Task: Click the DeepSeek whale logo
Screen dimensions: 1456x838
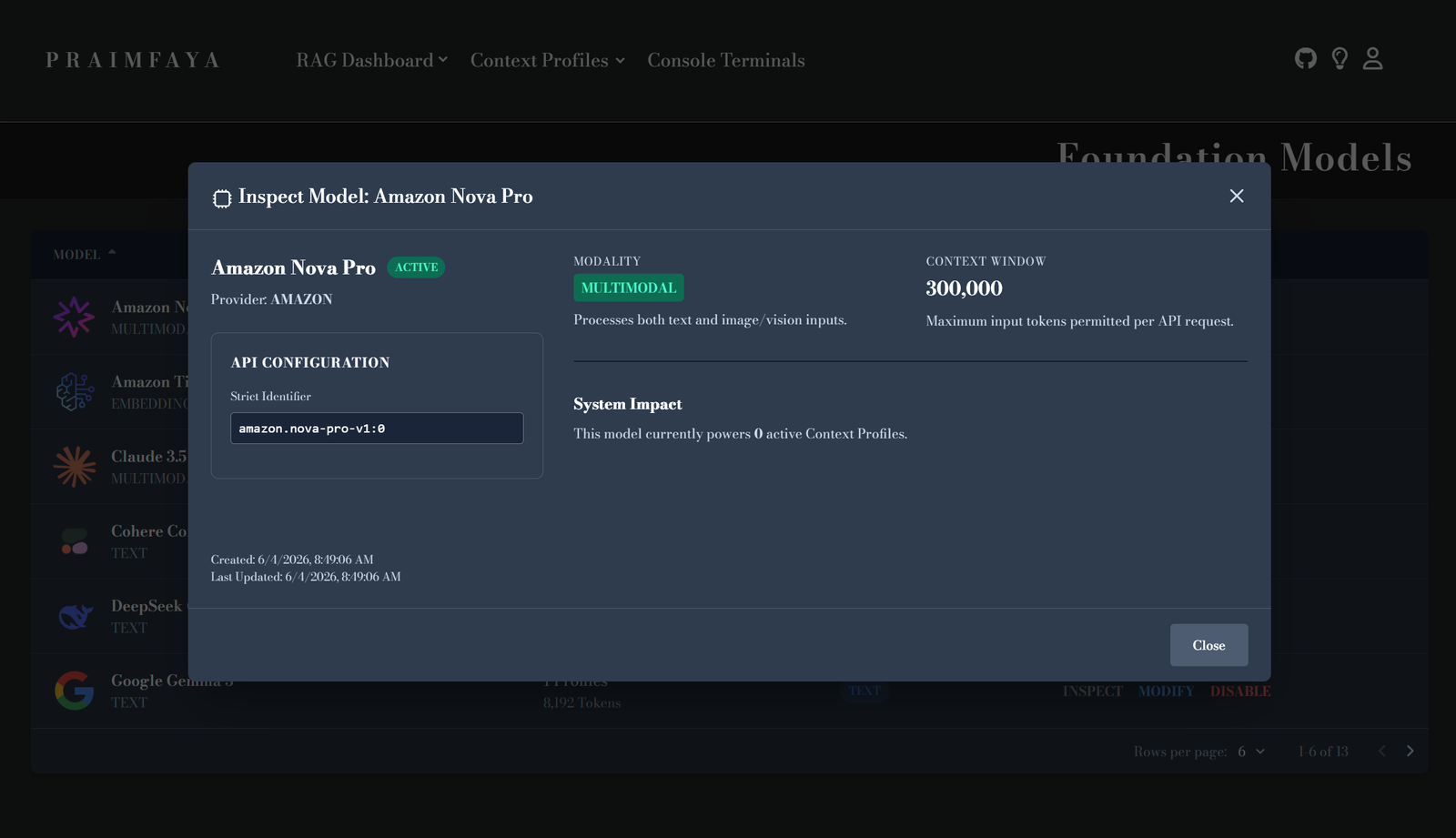Action: pyautogui.click(x=74, y=616)
